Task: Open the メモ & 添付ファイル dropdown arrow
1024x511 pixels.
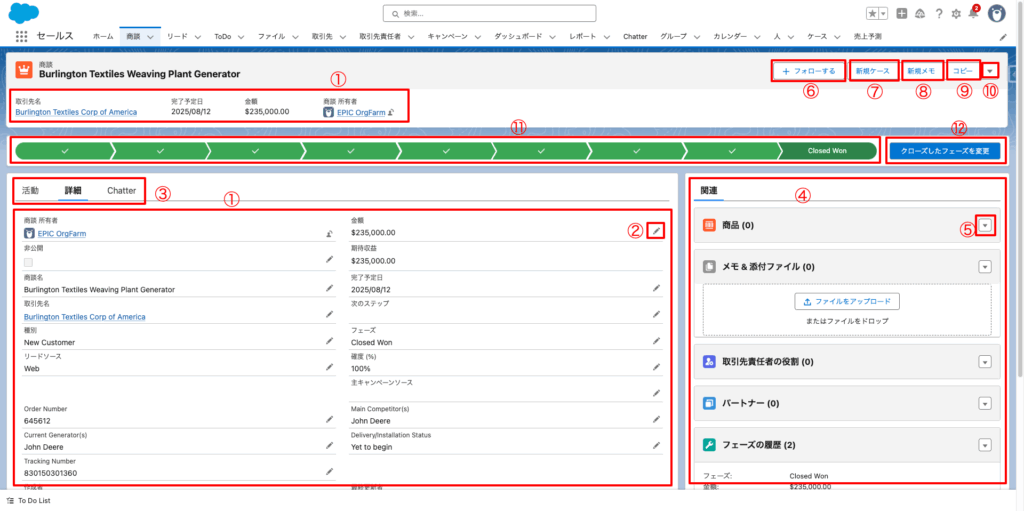Action: pyautogui.click(x=985, y=267)
